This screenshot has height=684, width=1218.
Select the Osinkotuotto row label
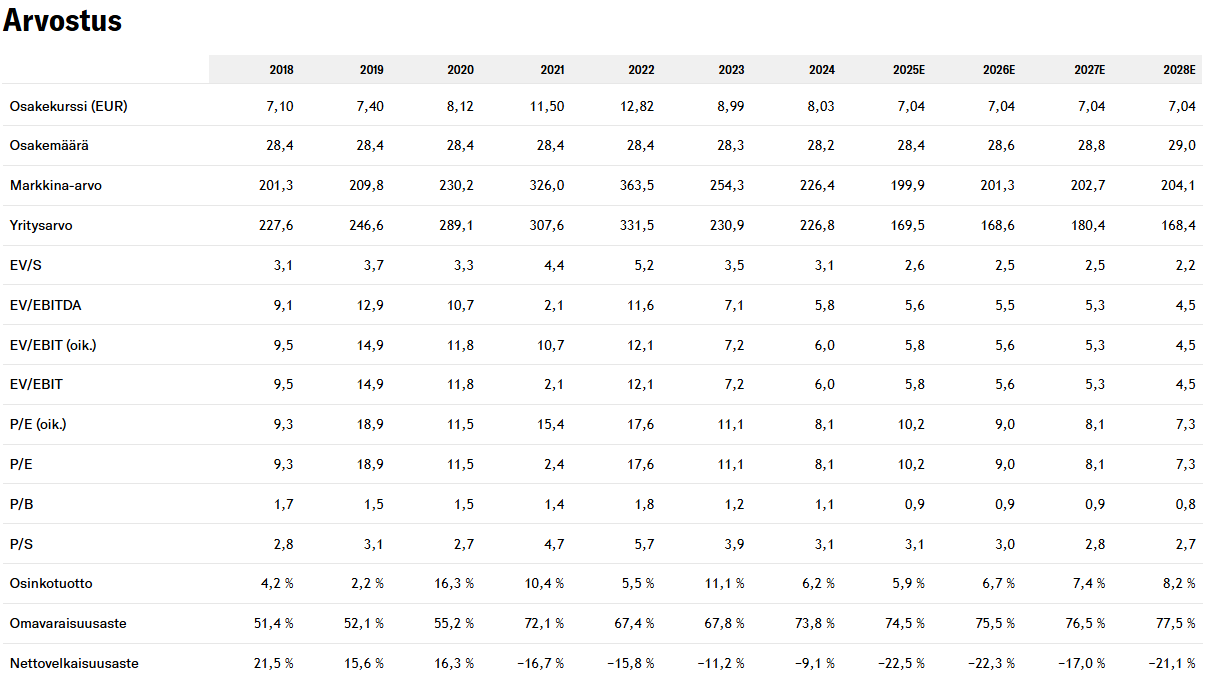pyautogui.click(x=51, y=583)
